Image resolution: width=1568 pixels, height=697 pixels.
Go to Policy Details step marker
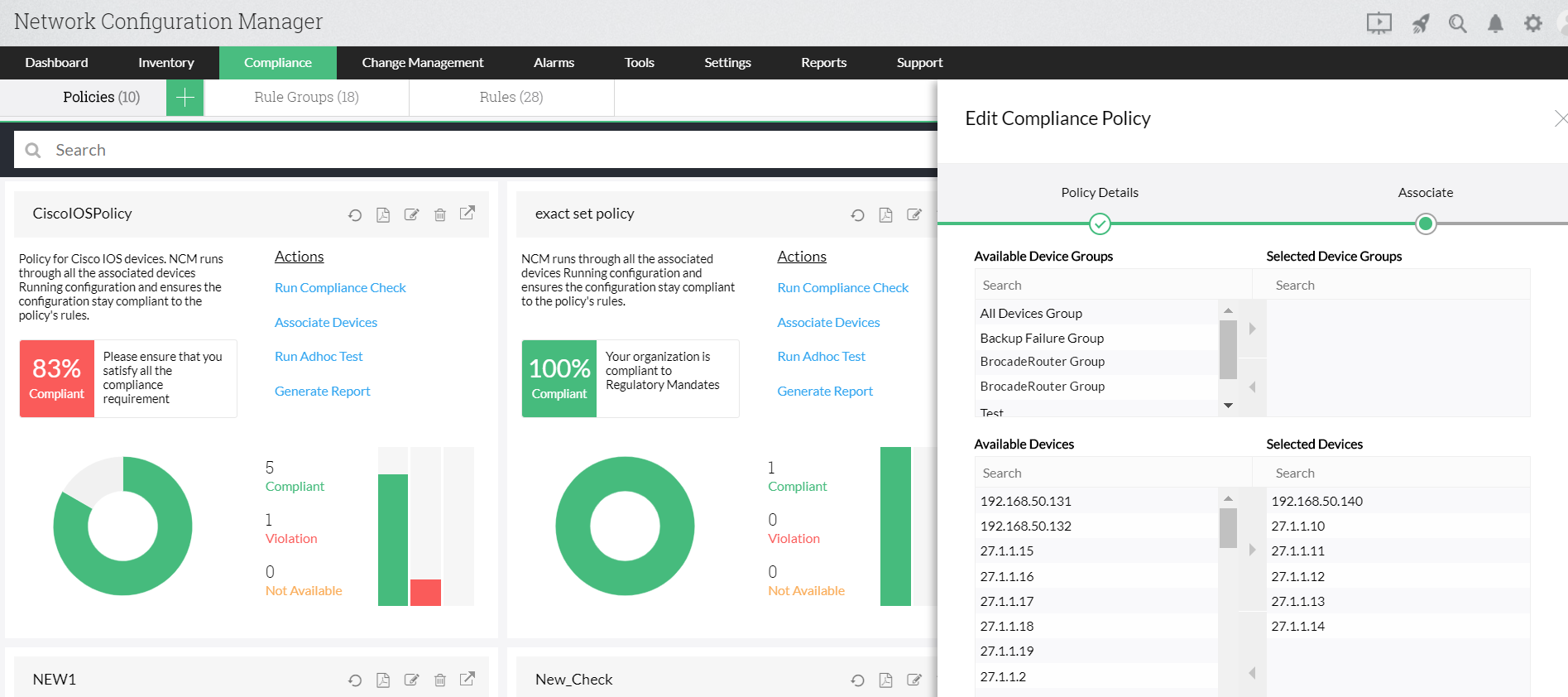tap(1100, 224)
